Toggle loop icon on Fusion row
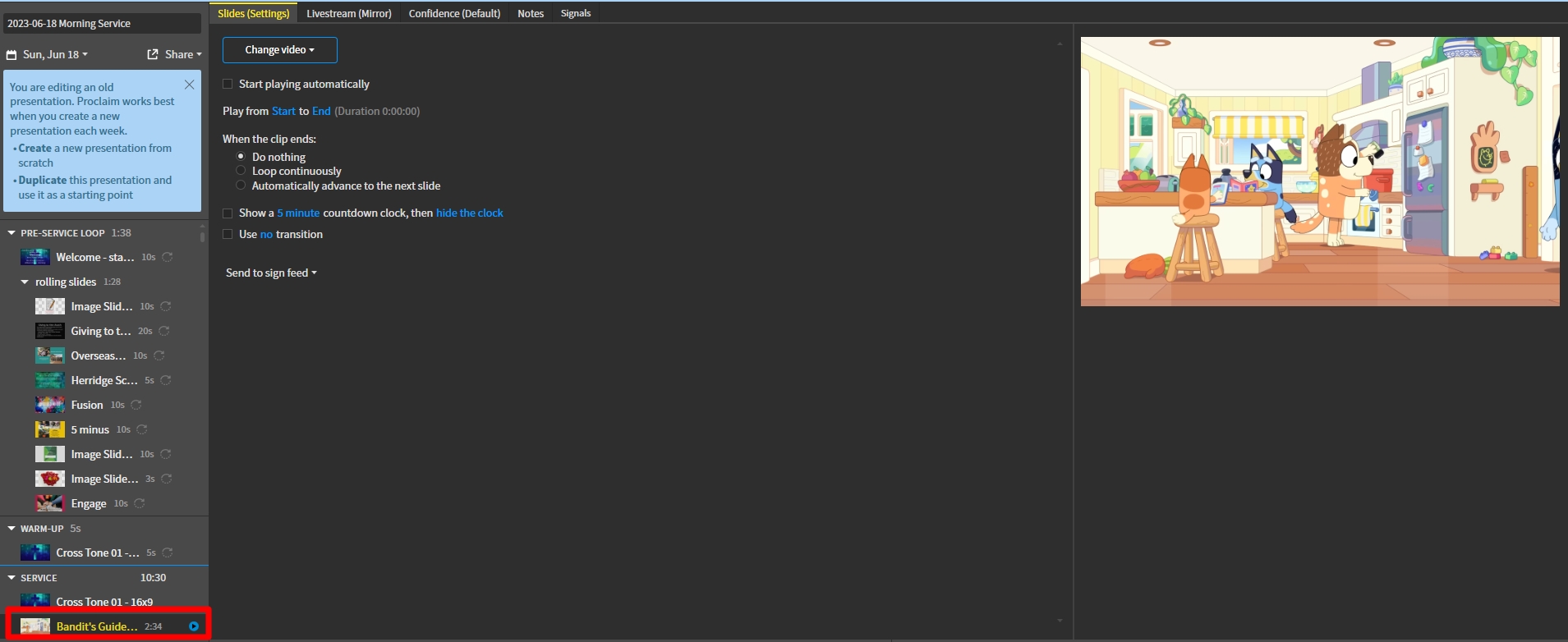This screenshot has height=642, width=1568. (136, 405)
